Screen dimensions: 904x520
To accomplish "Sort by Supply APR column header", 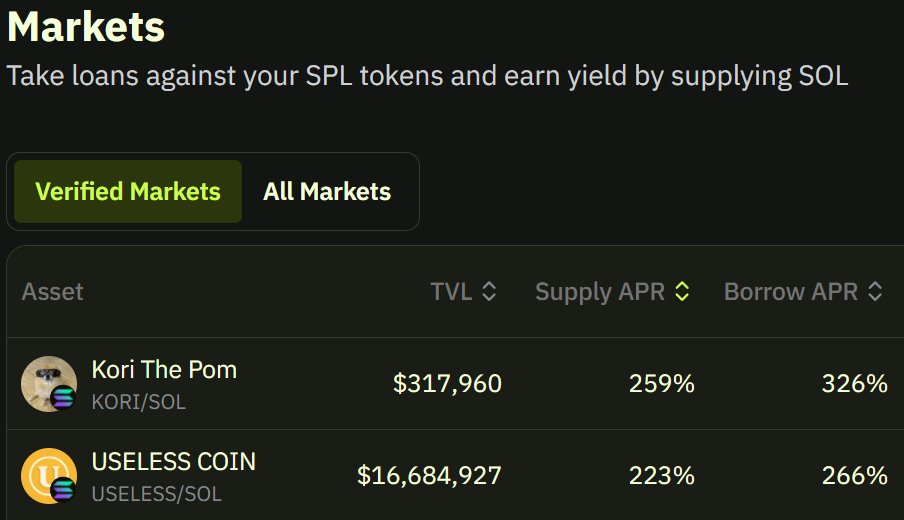I will pos(600,292).
